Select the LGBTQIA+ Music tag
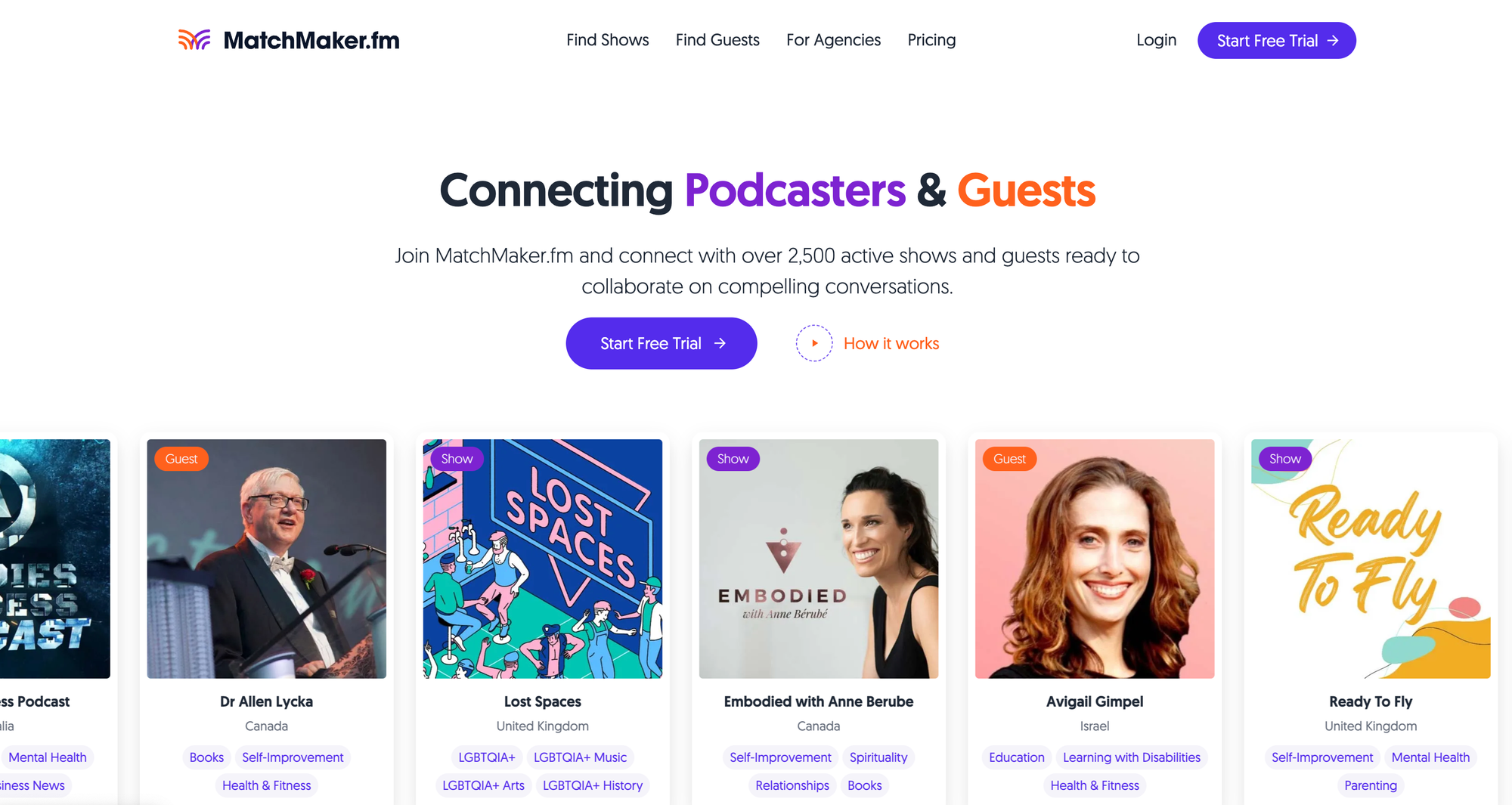 [x=580, y=757]
